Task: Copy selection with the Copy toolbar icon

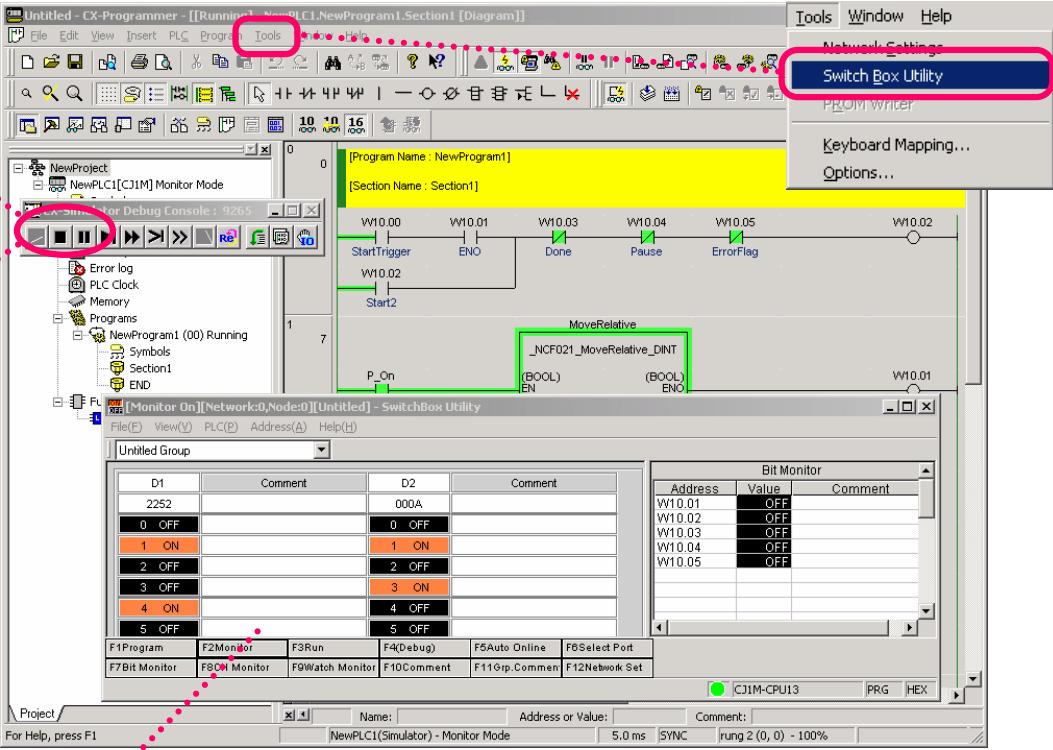Action: tap(220, 62)
